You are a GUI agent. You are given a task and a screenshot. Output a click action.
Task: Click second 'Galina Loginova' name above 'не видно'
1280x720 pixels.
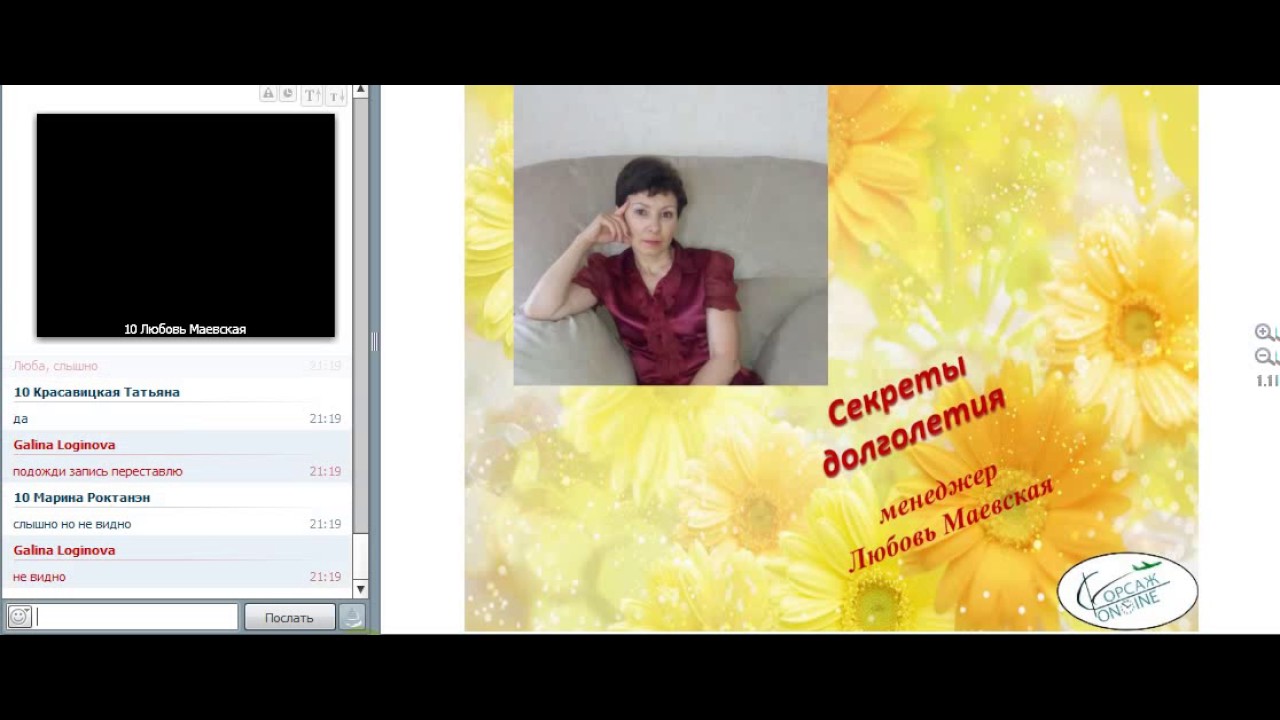click(x=64, y=550)
